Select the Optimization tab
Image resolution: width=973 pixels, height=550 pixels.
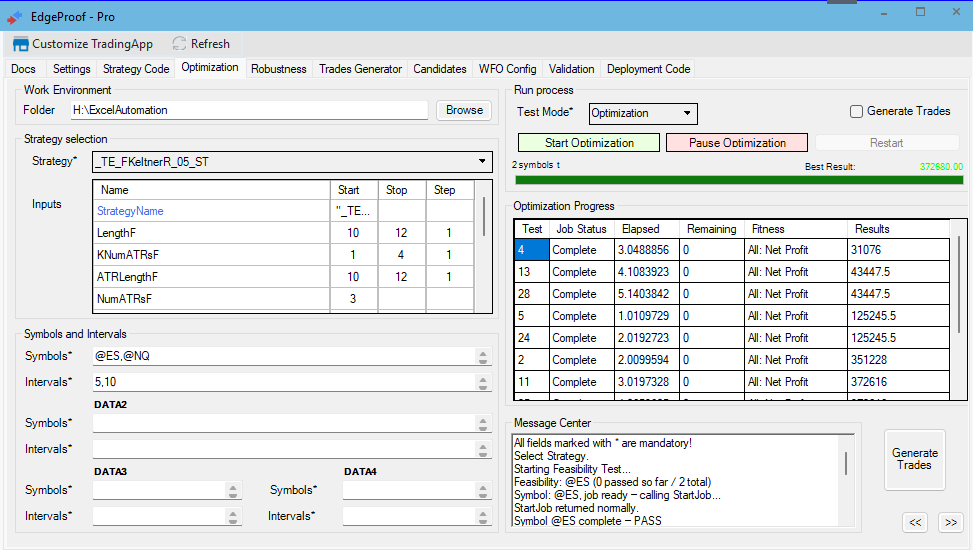210,68
